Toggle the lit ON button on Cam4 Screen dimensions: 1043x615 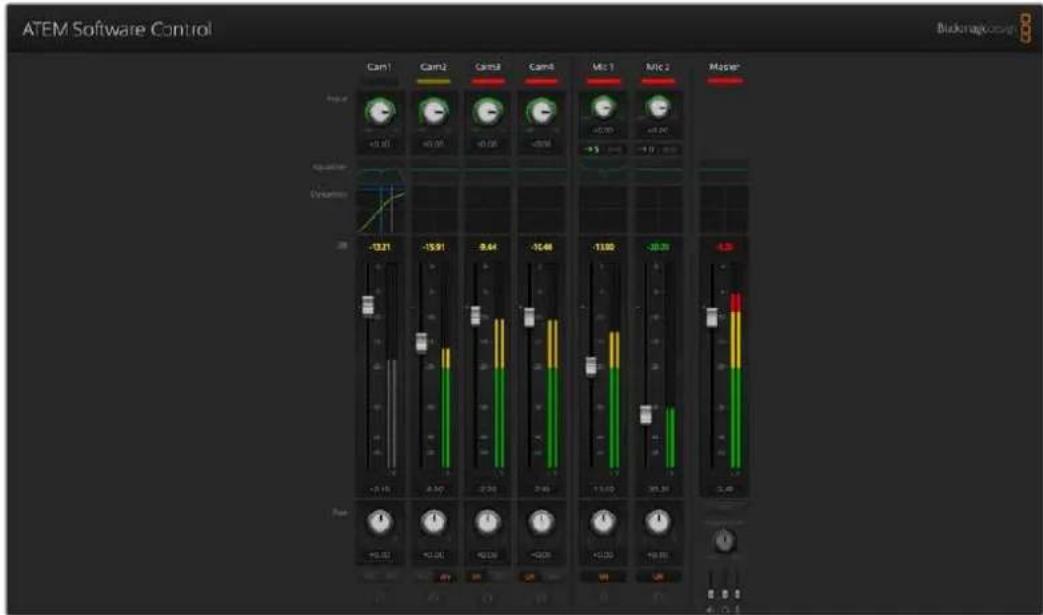click(x=531, y=576)
